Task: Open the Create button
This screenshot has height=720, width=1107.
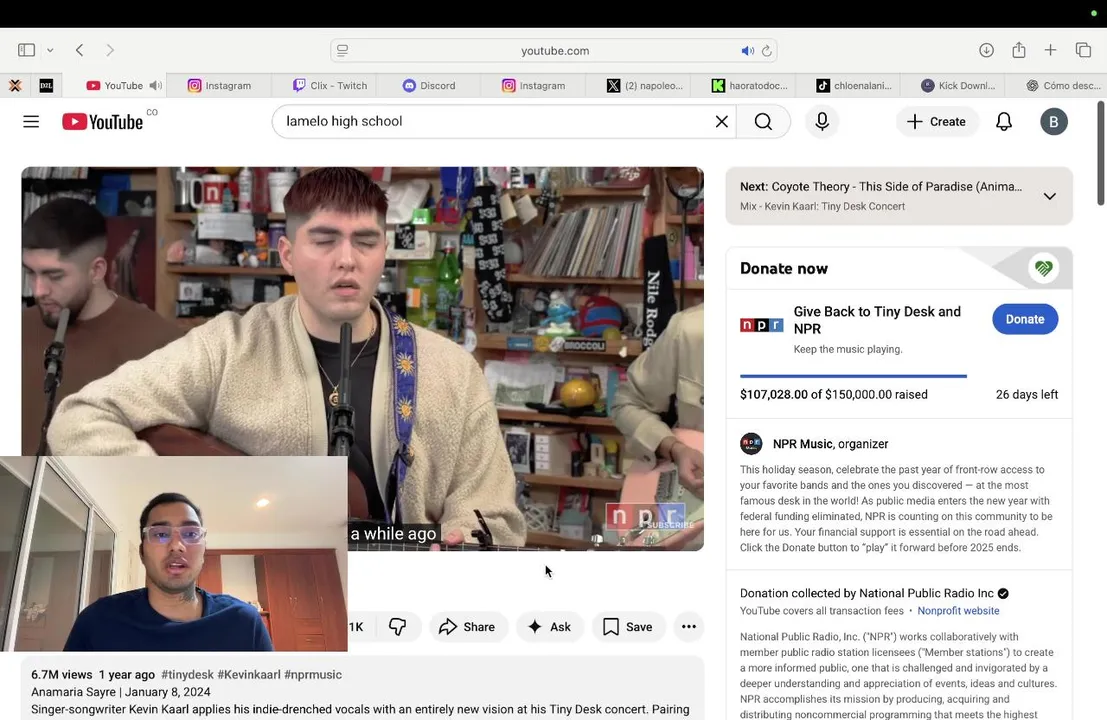Action: pyautogui.click(x=936, y=121)
